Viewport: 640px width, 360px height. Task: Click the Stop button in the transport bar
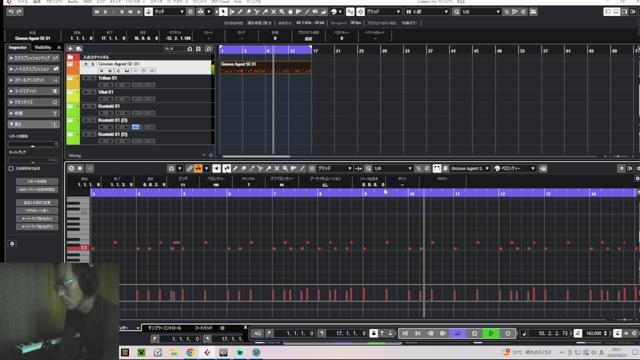tap(474, 333)
